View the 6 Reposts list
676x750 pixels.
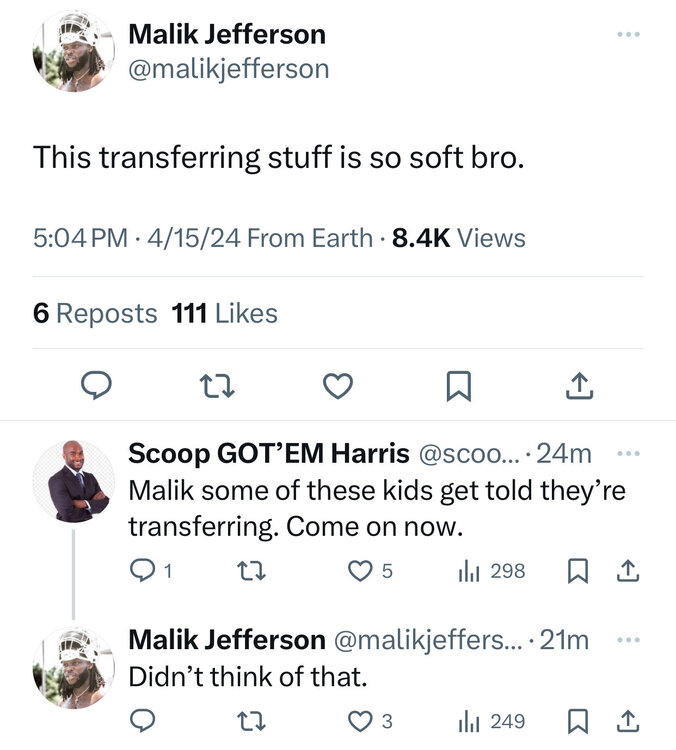(x=95, y=313)
